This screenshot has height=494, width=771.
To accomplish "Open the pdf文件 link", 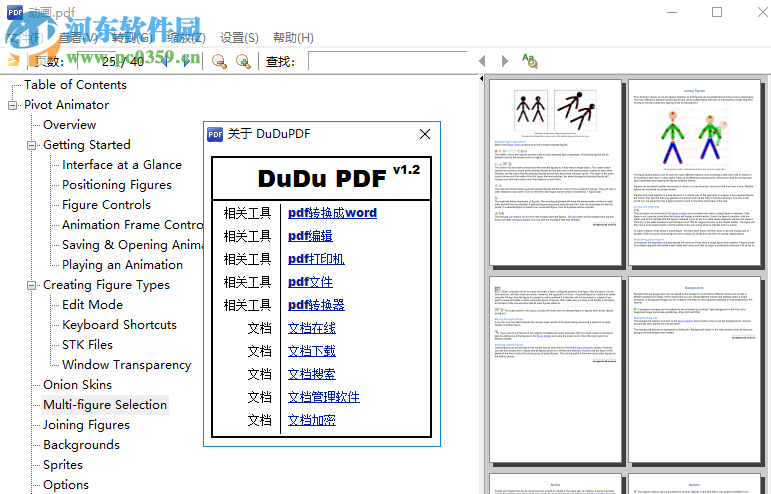I will (x=310, y=282).
